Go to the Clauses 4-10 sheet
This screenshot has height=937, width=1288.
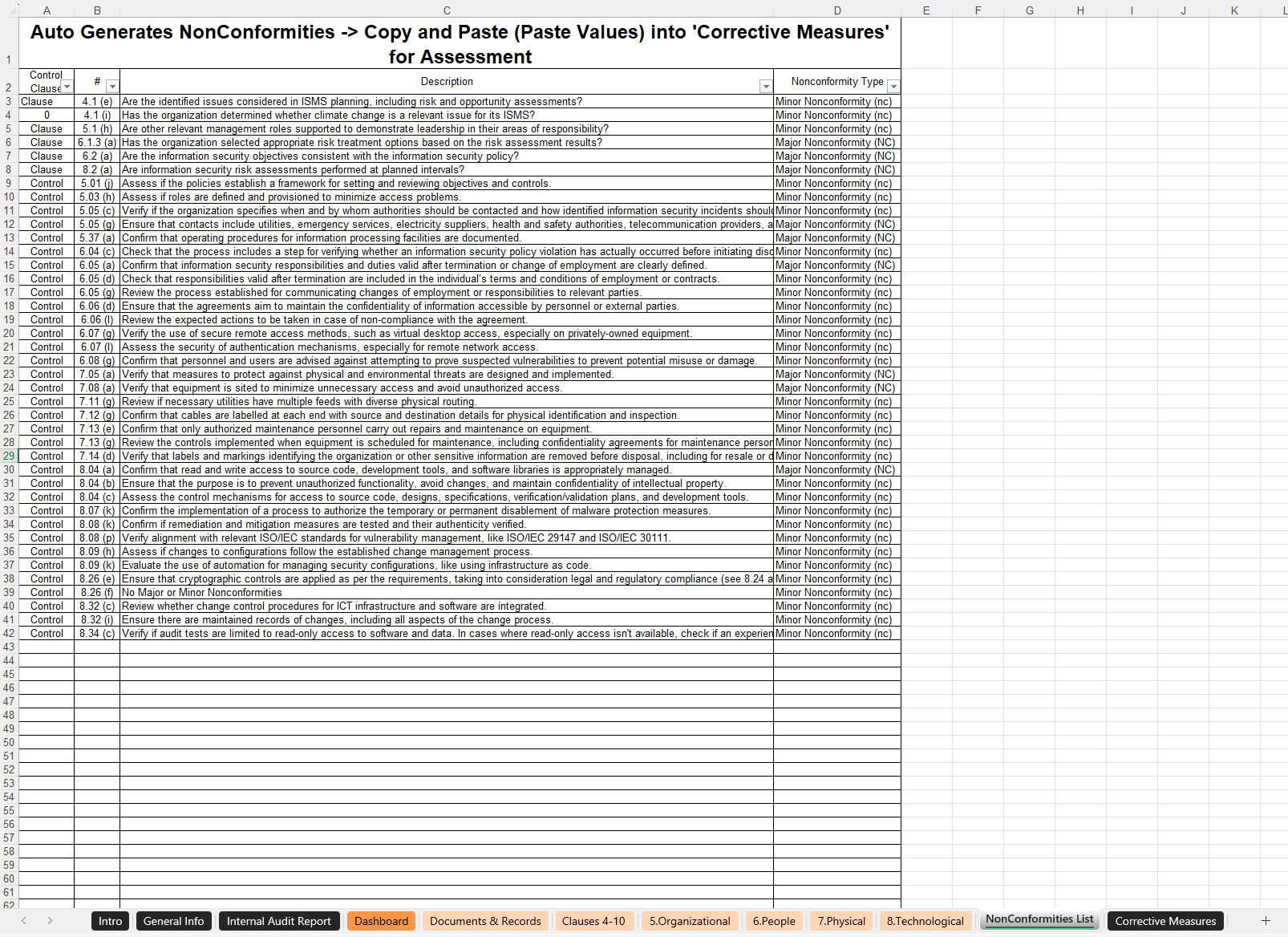coord(594,921)
